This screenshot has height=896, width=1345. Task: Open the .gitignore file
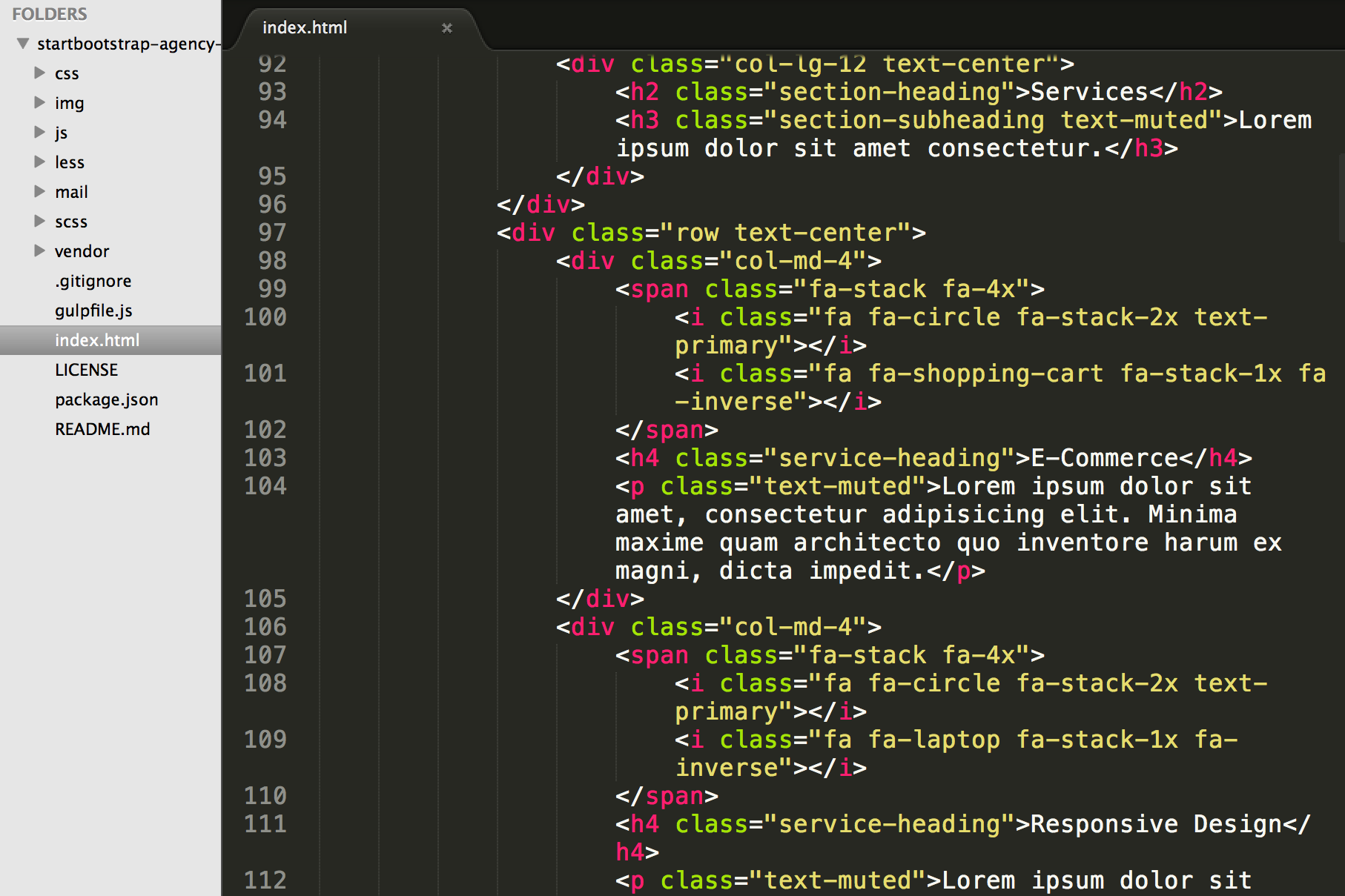[x=93, y=281]
